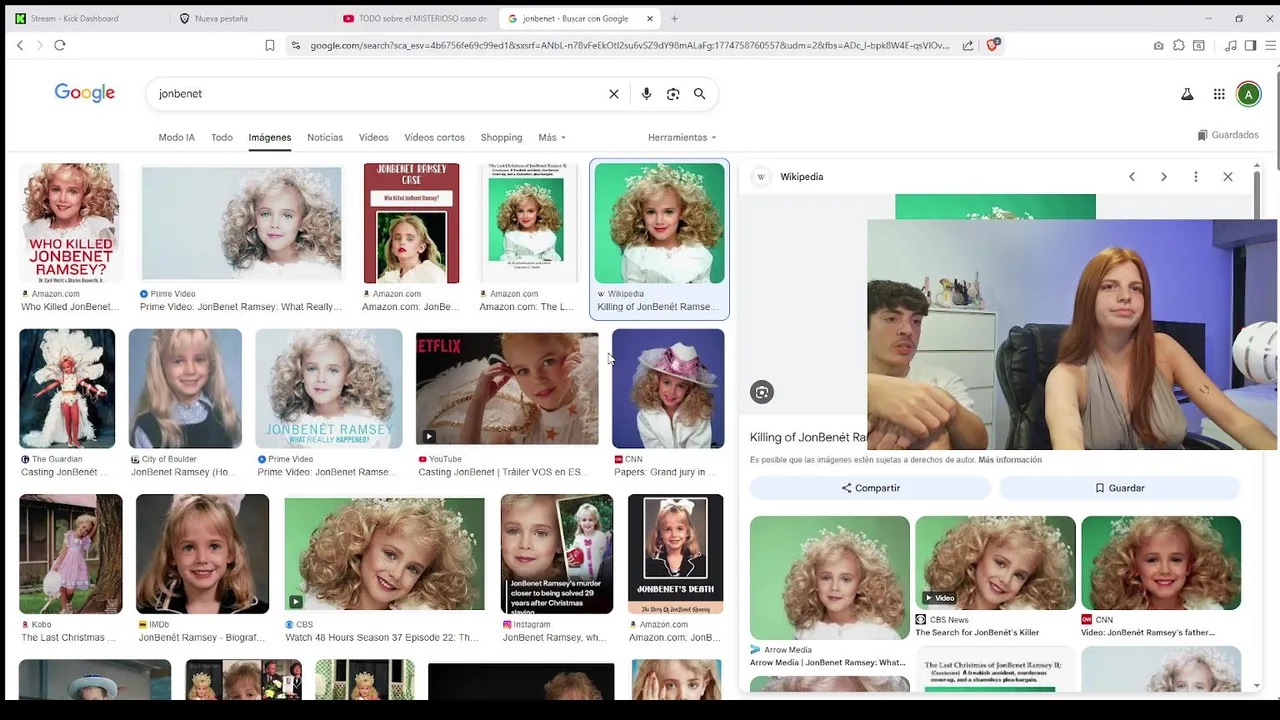The height and width of the screenshot is (720, 1280).
Task: Open the Who Killed JonBenet Amazon thumbnail
Action: 71,223
